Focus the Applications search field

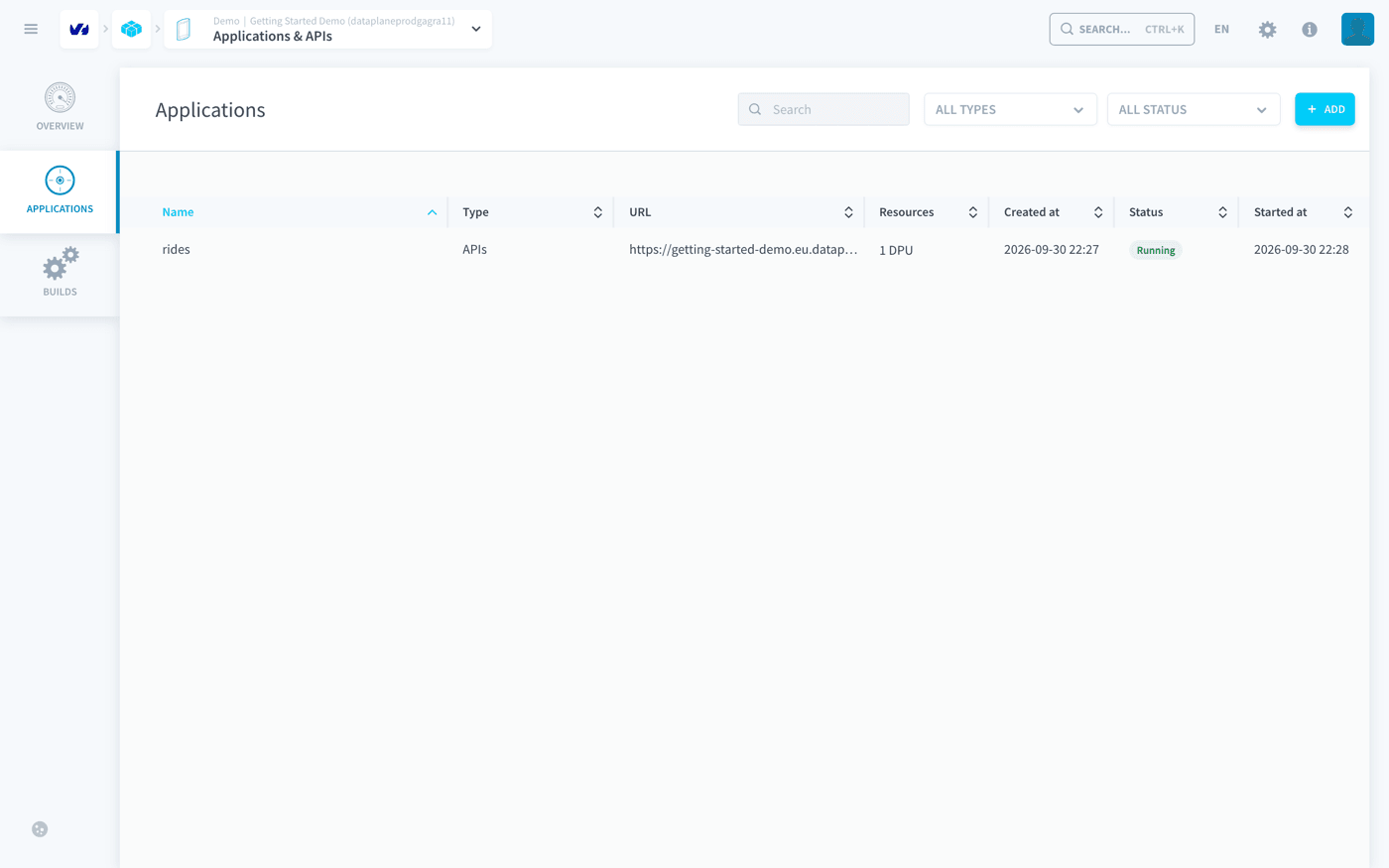point(823,109)
